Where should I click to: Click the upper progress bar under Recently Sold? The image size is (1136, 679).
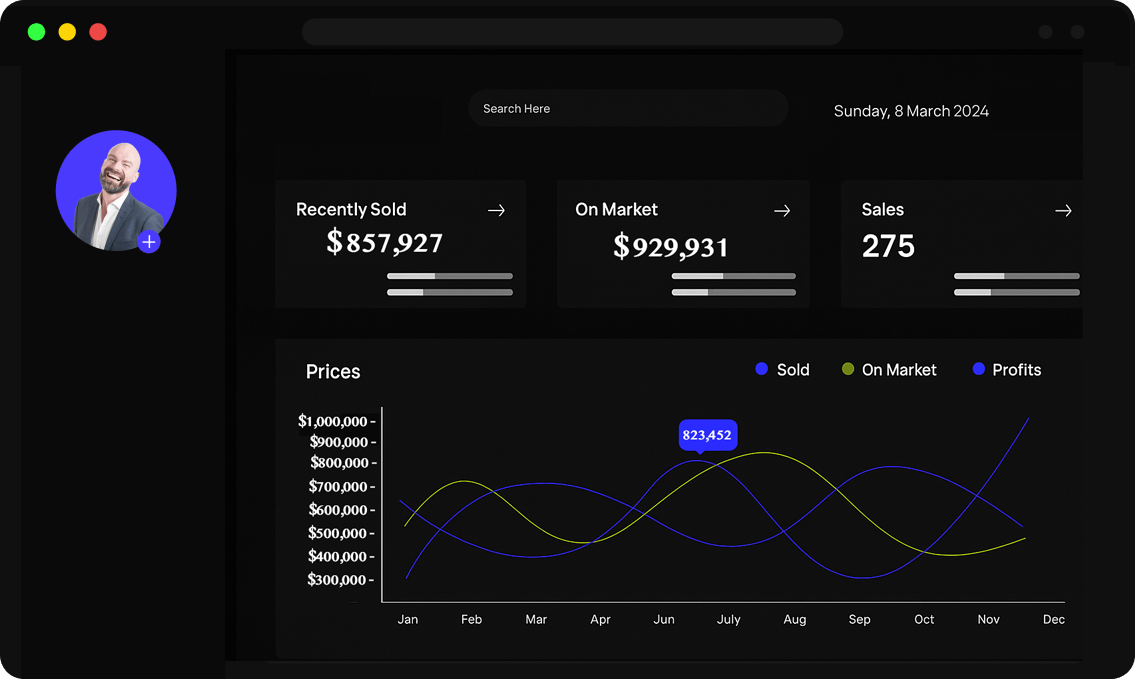pyautogui.click(x=450, y=276)
